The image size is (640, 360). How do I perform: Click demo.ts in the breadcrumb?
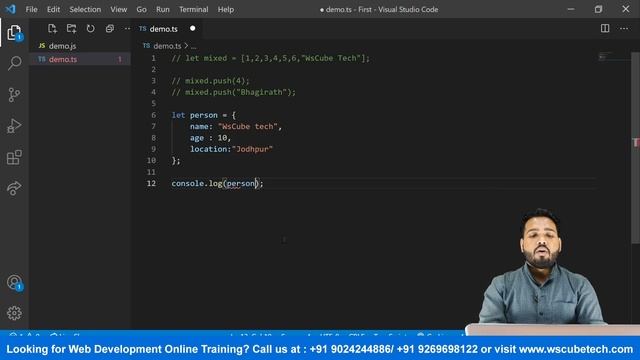pos(167,46)
